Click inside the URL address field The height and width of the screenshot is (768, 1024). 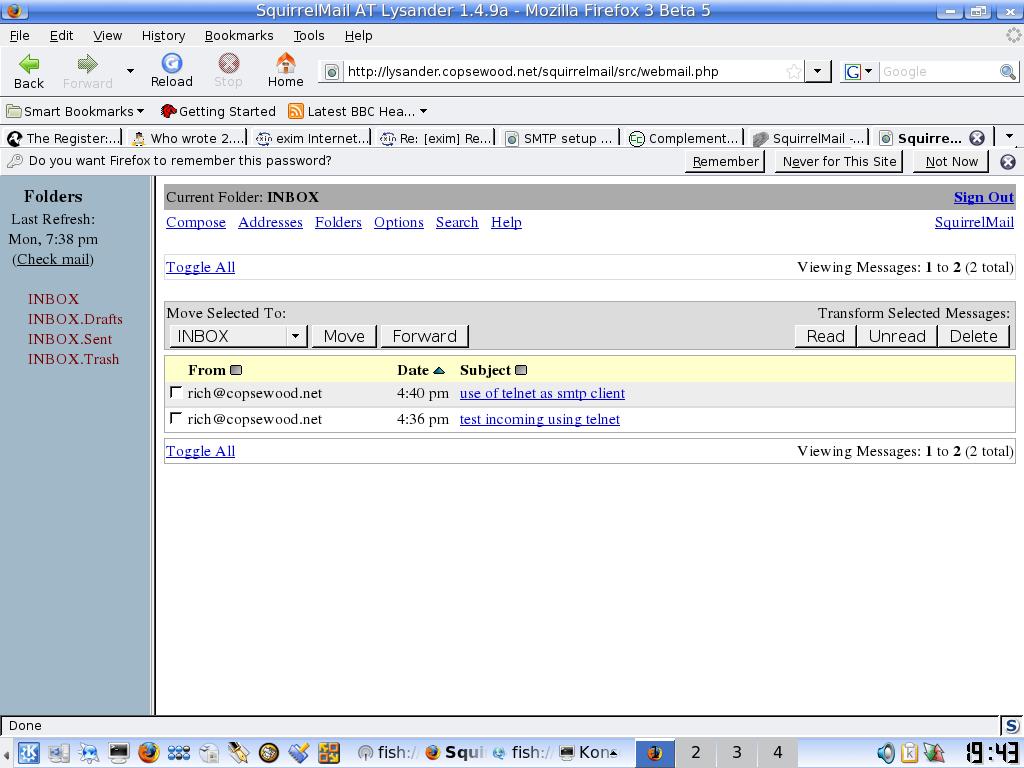[x=560, y=72]
